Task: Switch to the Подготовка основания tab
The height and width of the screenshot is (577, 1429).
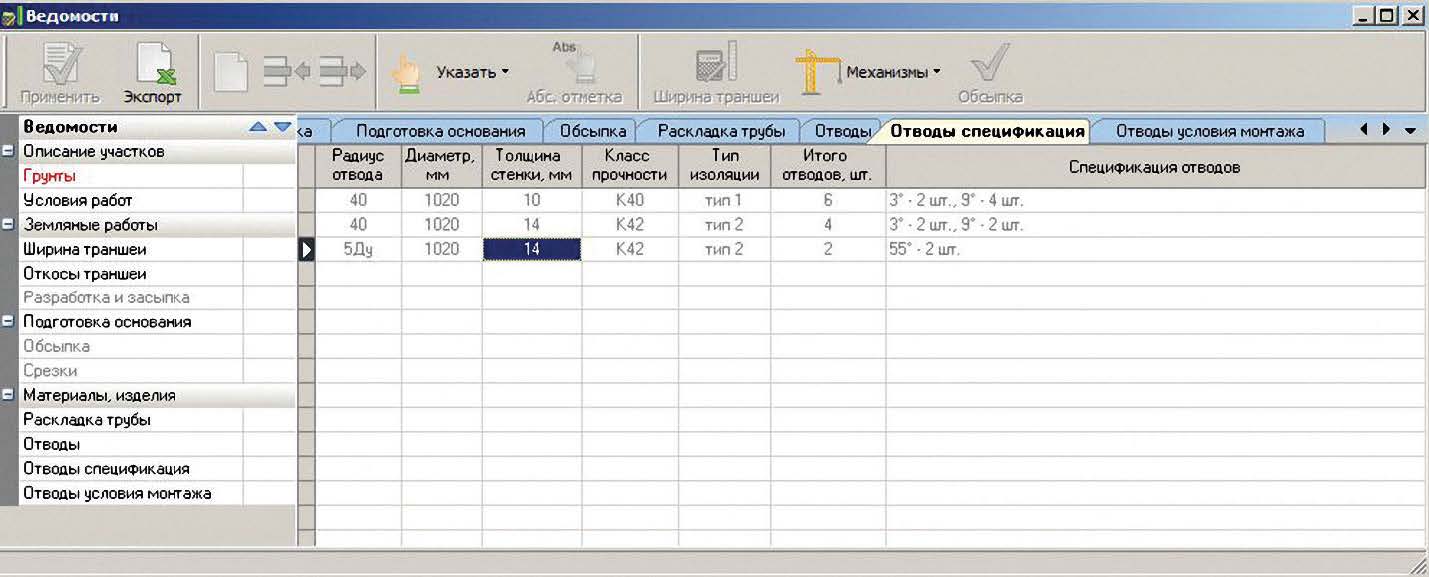Action: [440, 131]
